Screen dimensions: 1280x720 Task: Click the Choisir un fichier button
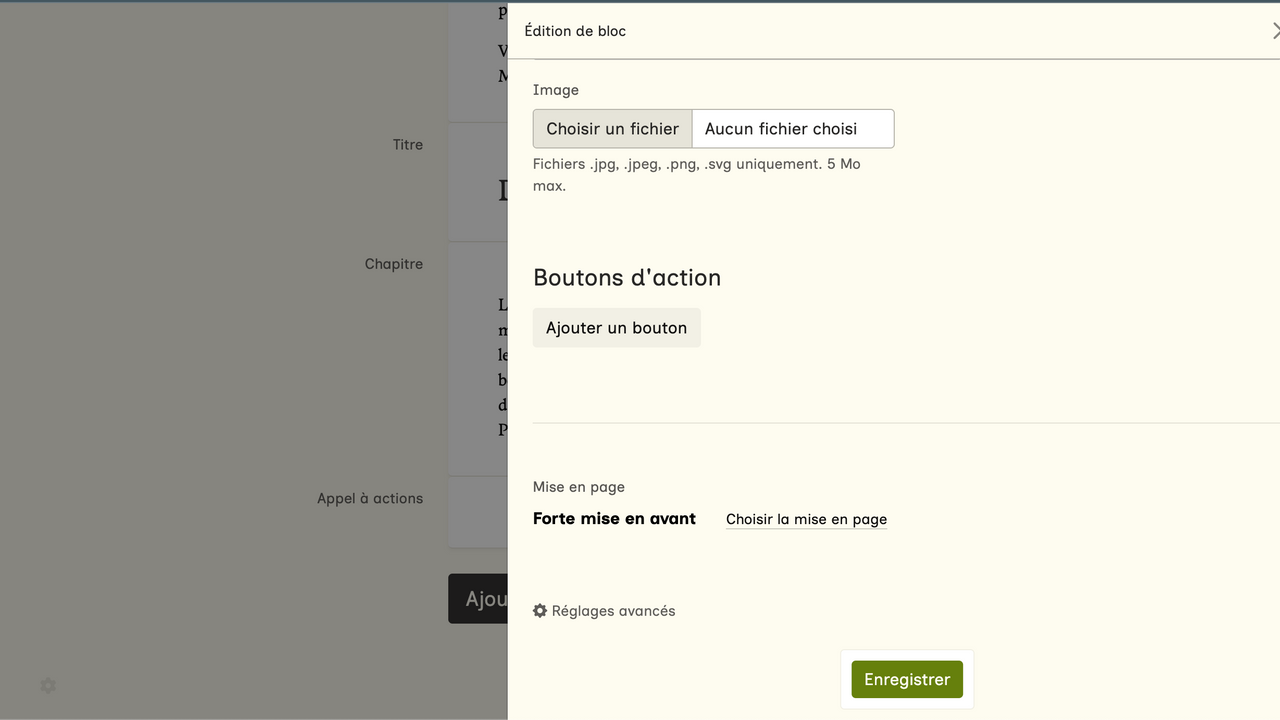(612, 129)
